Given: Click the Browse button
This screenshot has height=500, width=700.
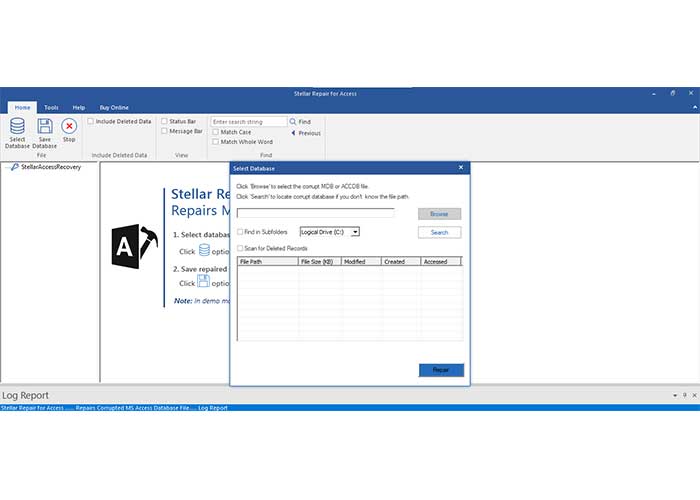Looking at the screenshot, I should 439,214.
